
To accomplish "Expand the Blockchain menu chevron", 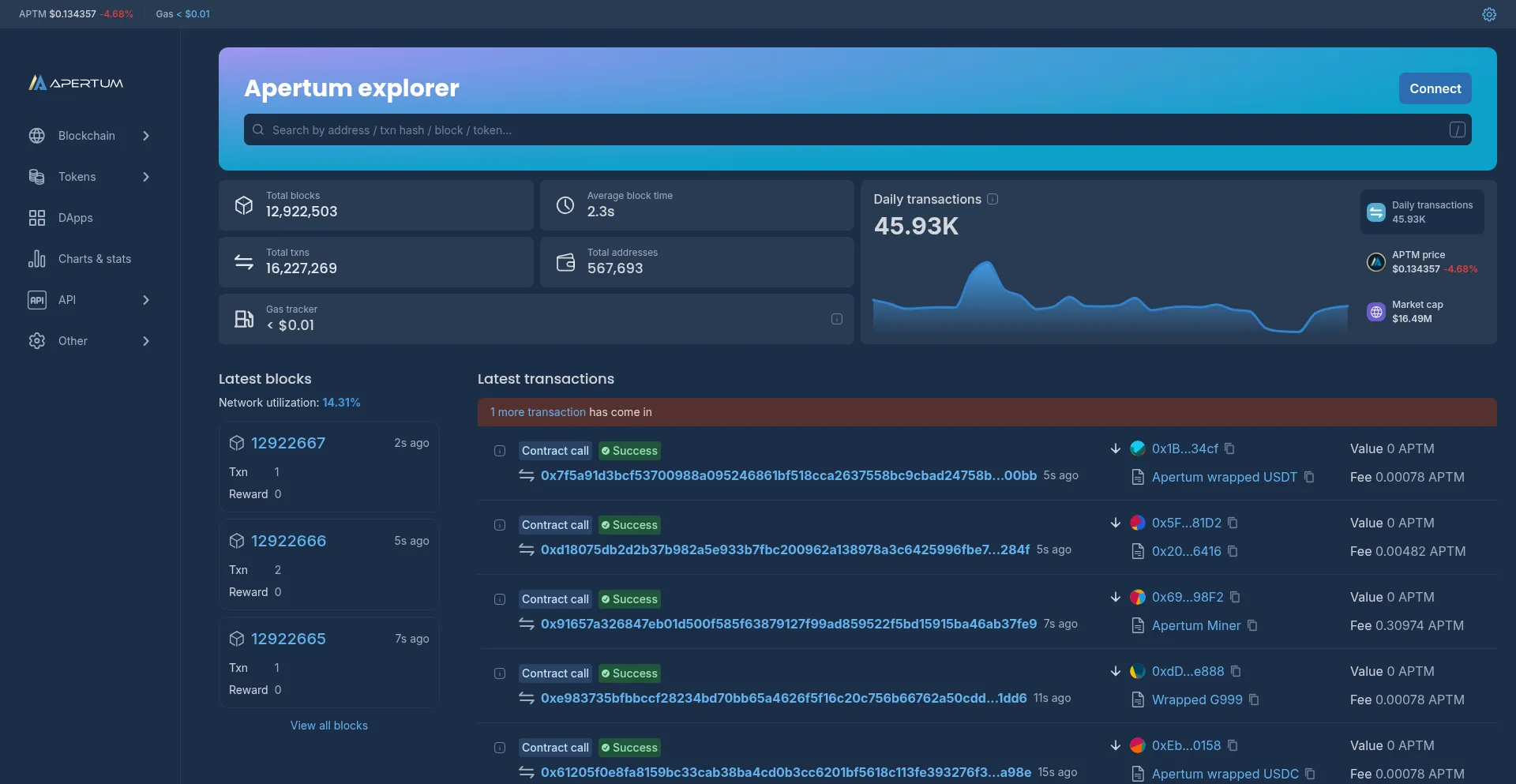I will (146, 136).
